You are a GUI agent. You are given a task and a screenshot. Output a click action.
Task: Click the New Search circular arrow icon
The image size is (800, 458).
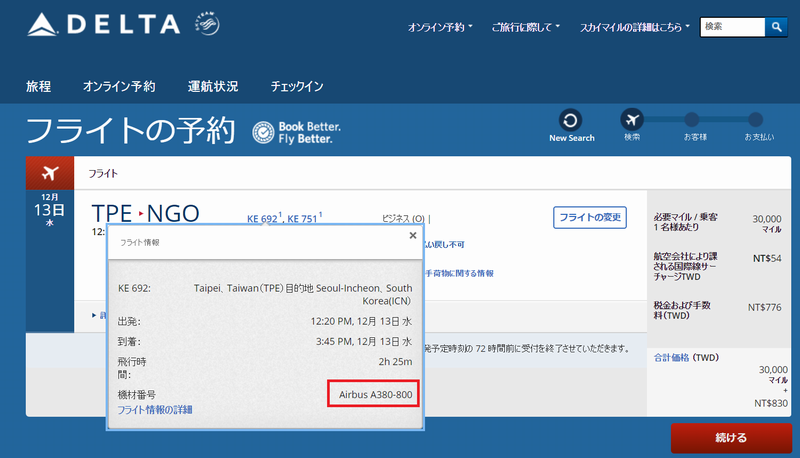[x=570, y=120]
